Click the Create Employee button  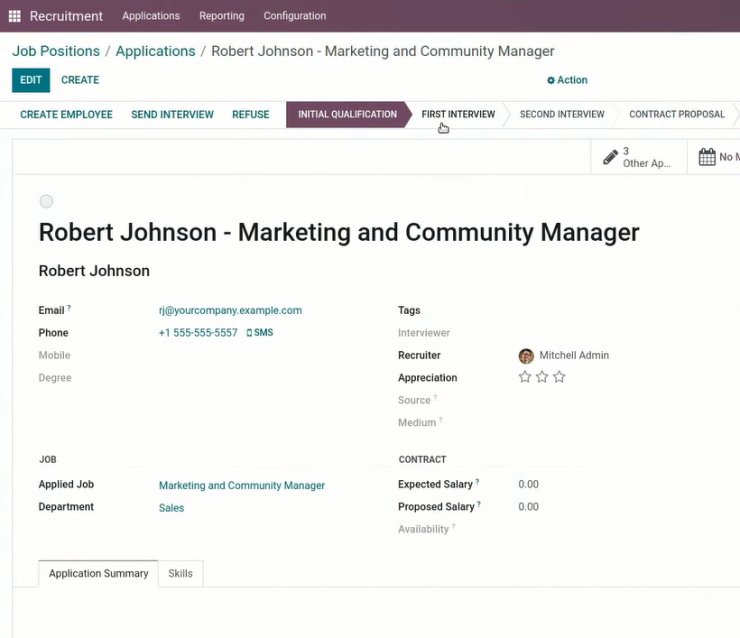[67, 115]
